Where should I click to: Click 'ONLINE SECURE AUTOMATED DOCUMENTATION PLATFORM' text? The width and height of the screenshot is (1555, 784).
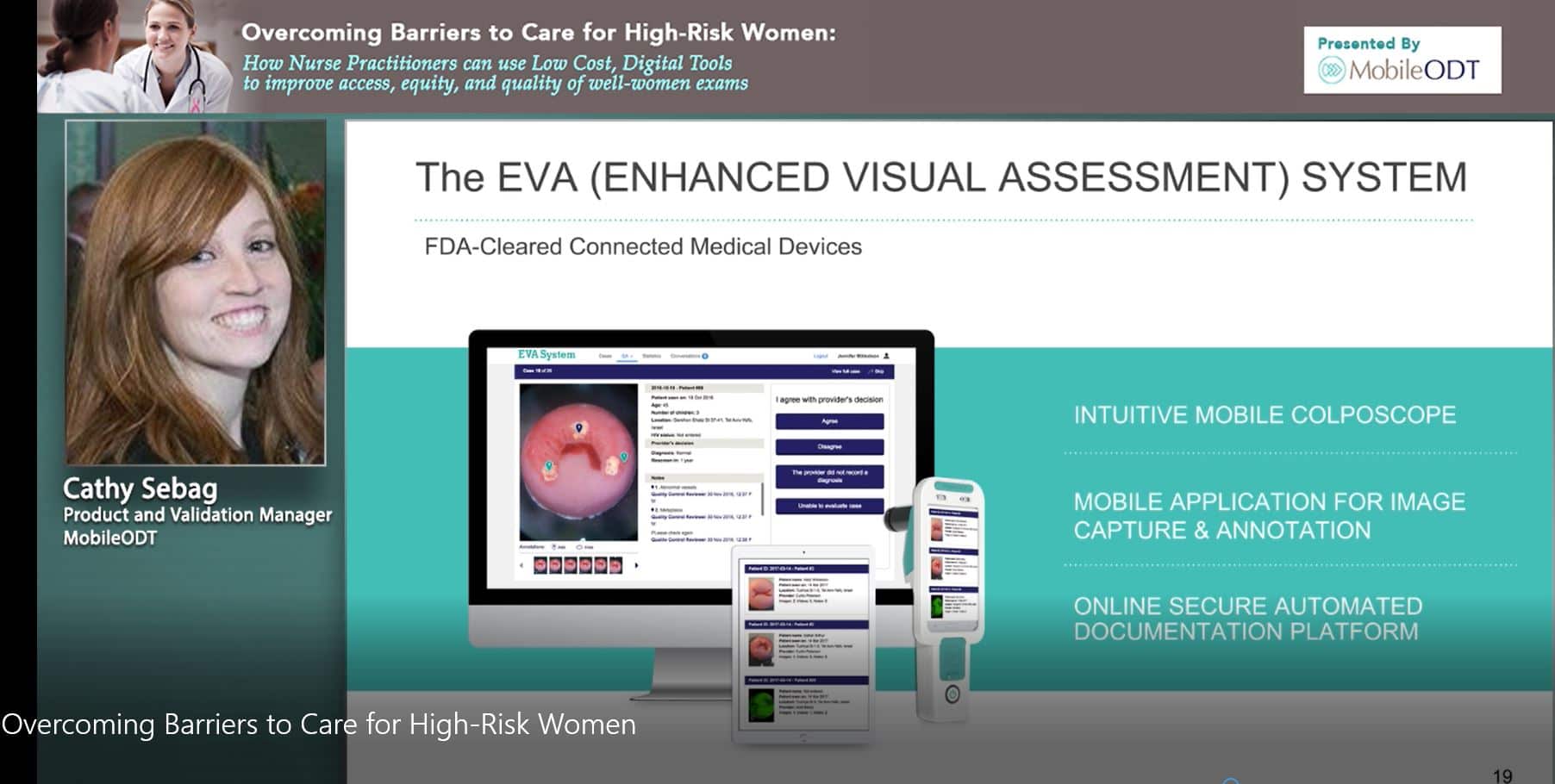point(1247,619)
